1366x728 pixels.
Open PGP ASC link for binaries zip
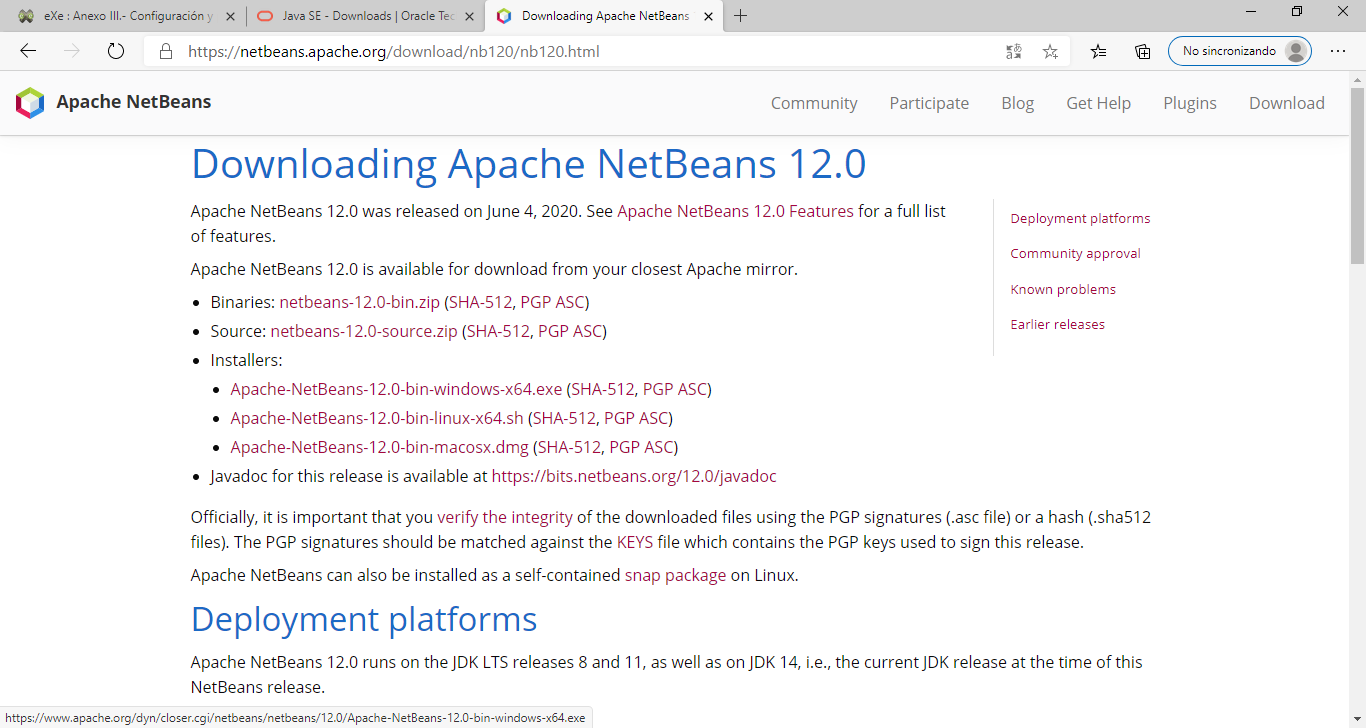point(552,302)
